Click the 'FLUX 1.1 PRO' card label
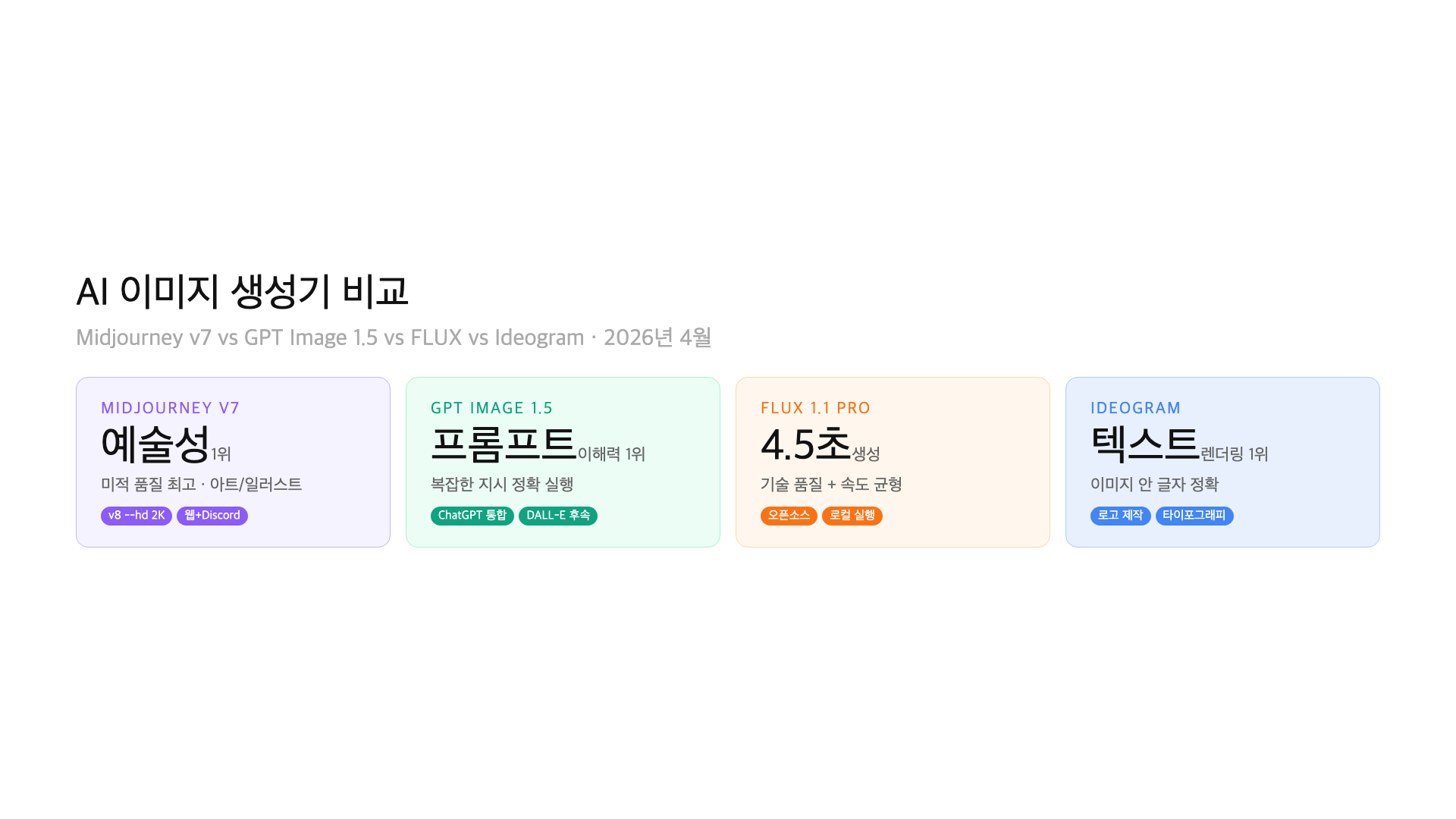The height and width of the screenshot is (819, 1456). [815, 408]
